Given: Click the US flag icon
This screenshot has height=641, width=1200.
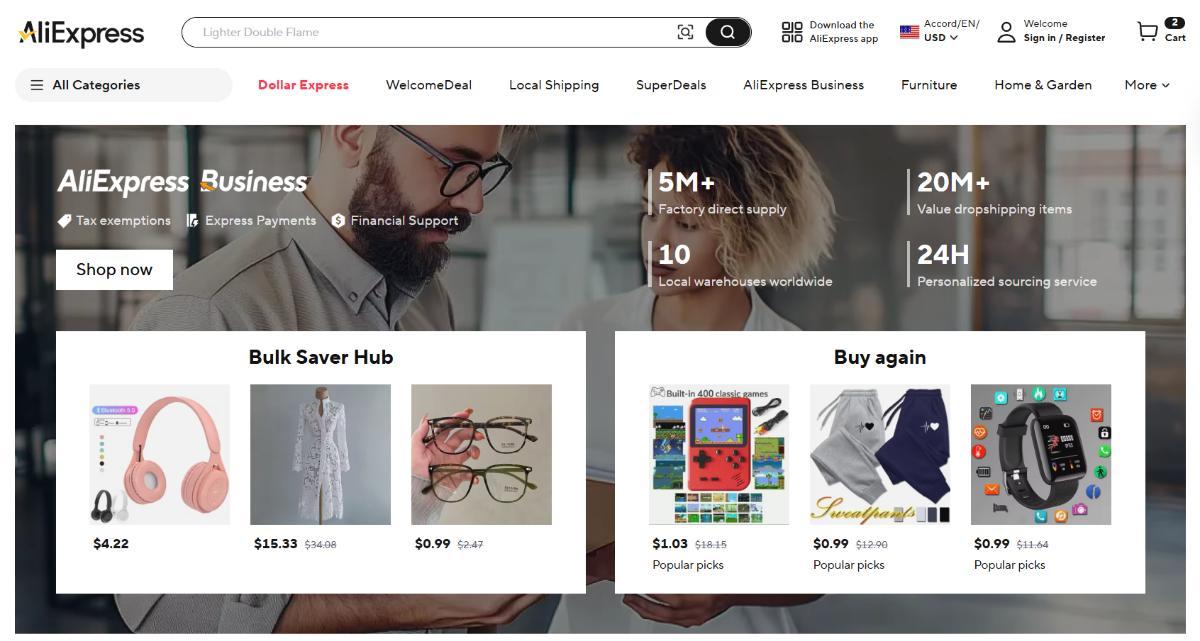Looking at the screenshot, I should (x=909, y=32).
